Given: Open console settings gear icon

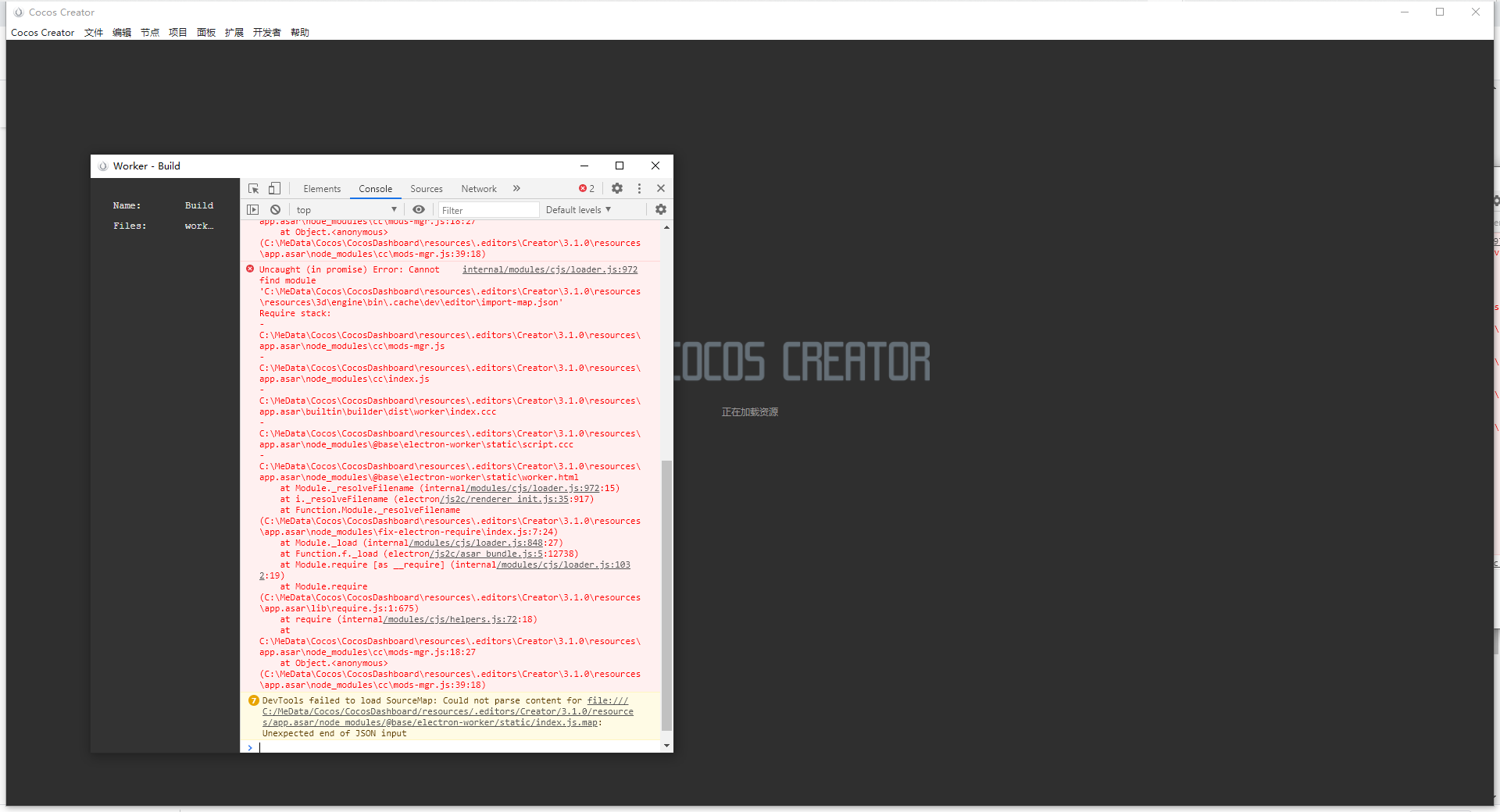Looking at the screenshot, I should [661, 209].
